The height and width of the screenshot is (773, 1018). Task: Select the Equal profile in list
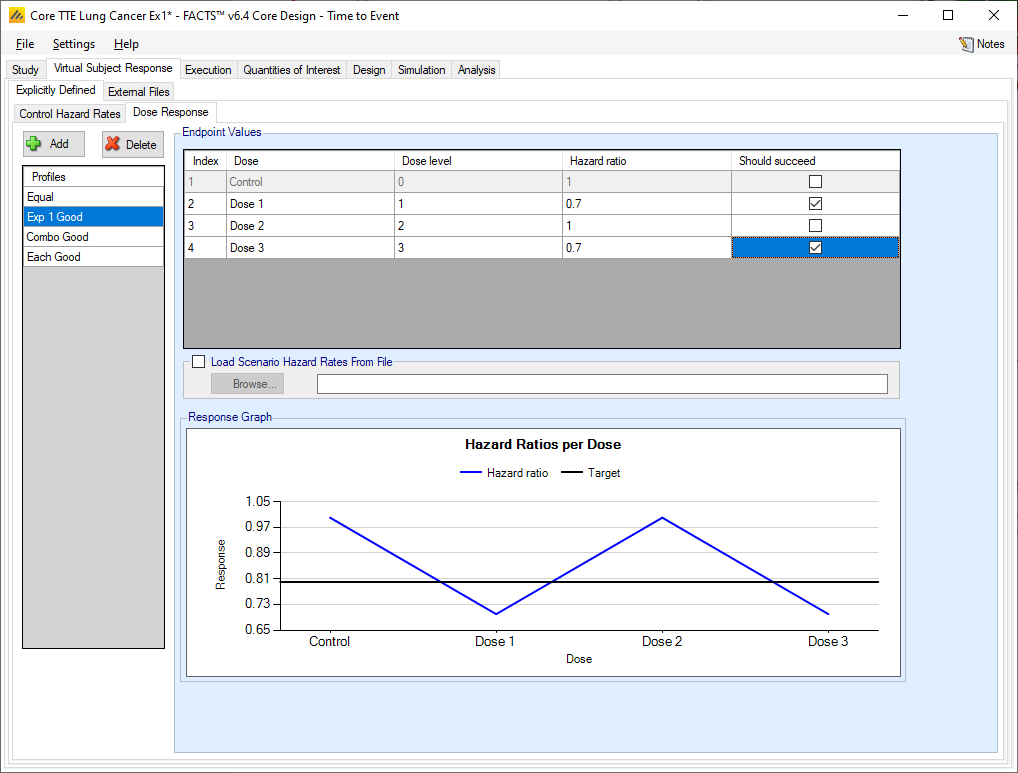coord(41,197)
